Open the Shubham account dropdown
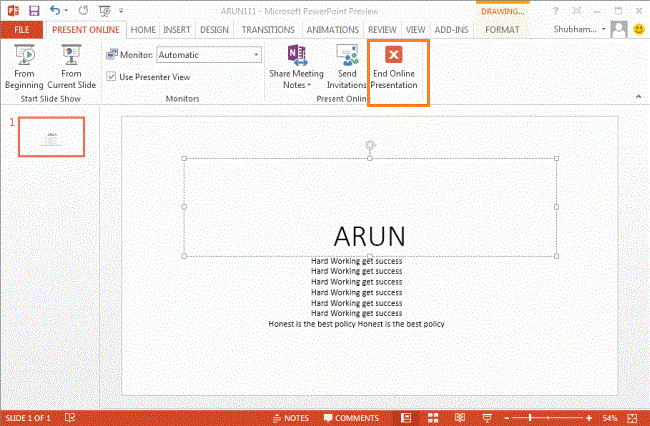The height and width of the screenshot is (426, 650). point(580,29)
